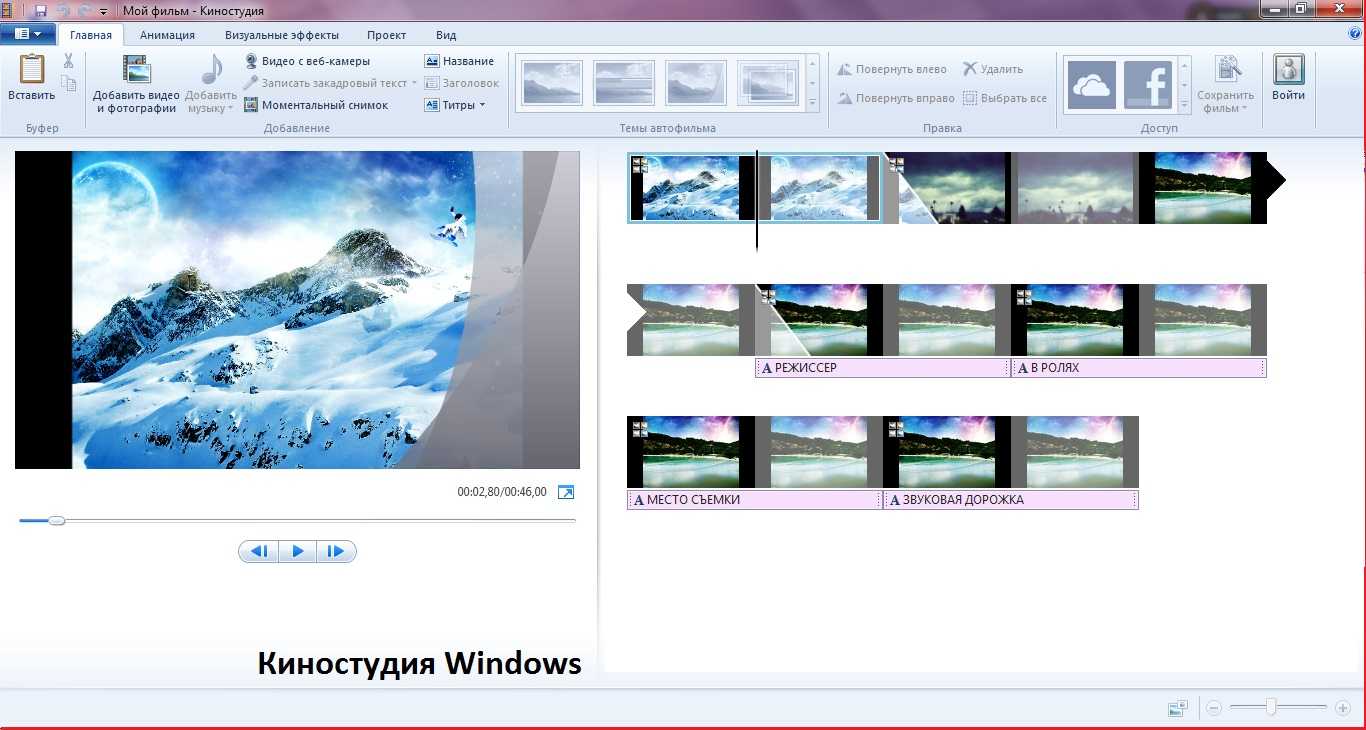This screenshot has width=1366, height=730.
Task: Click the Заголовок caption button
Action: click(x=462, y=83)
